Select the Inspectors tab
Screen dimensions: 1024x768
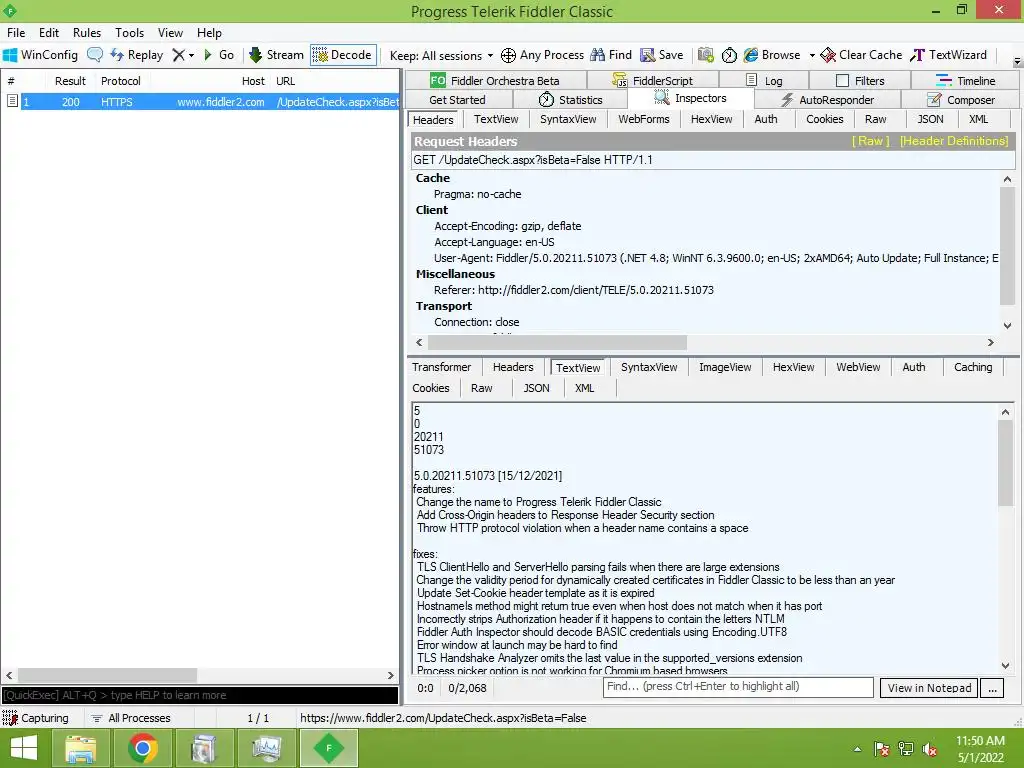[x=690, y=99]
